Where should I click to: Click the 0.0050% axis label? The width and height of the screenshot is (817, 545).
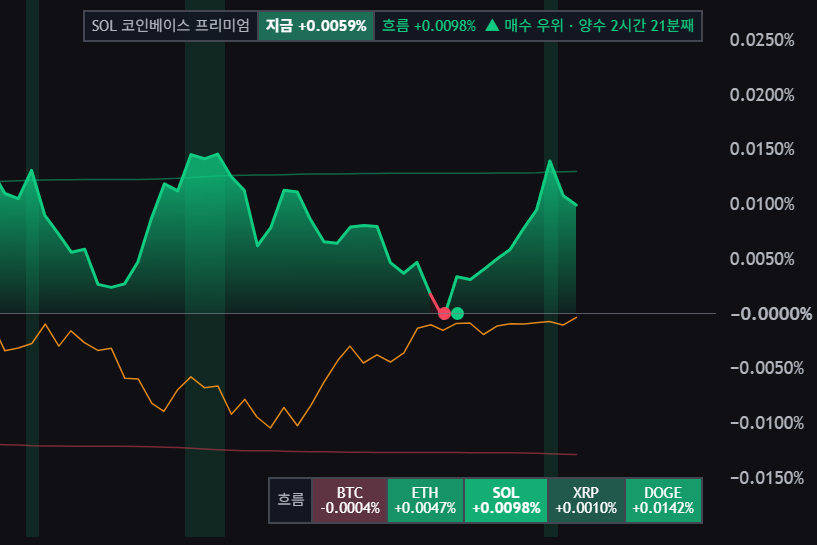click(x=762, y=259)
